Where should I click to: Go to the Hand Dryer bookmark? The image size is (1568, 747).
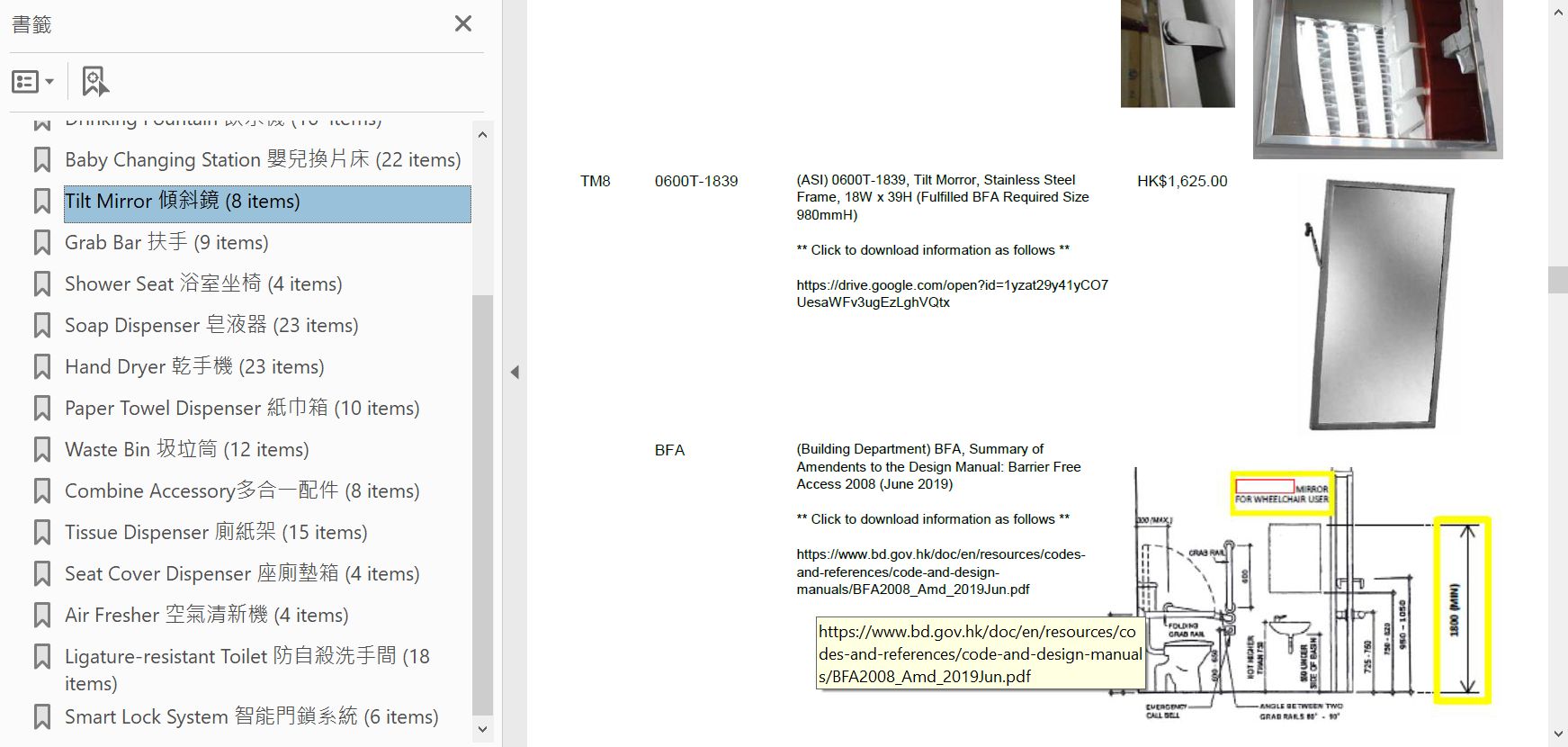(x=194, y=367)
